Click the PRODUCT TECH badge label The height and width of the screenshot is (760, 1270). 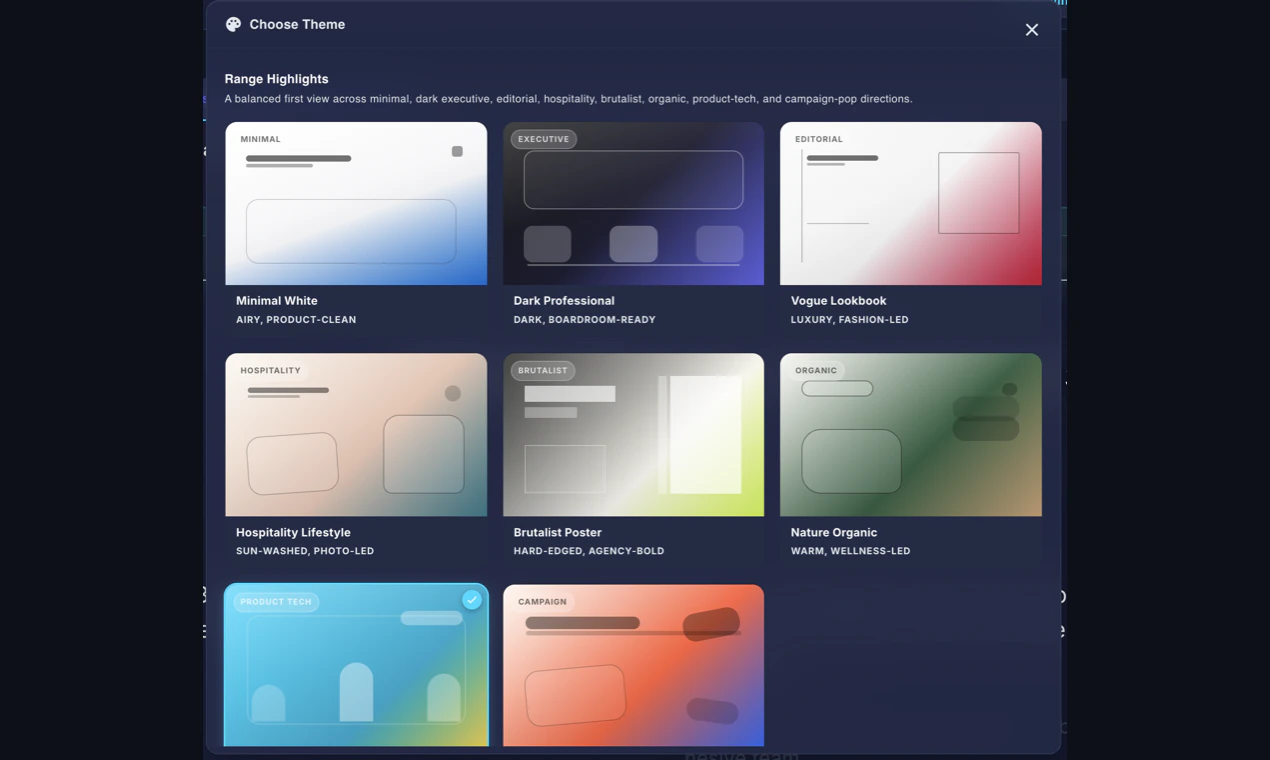[276, 602]
